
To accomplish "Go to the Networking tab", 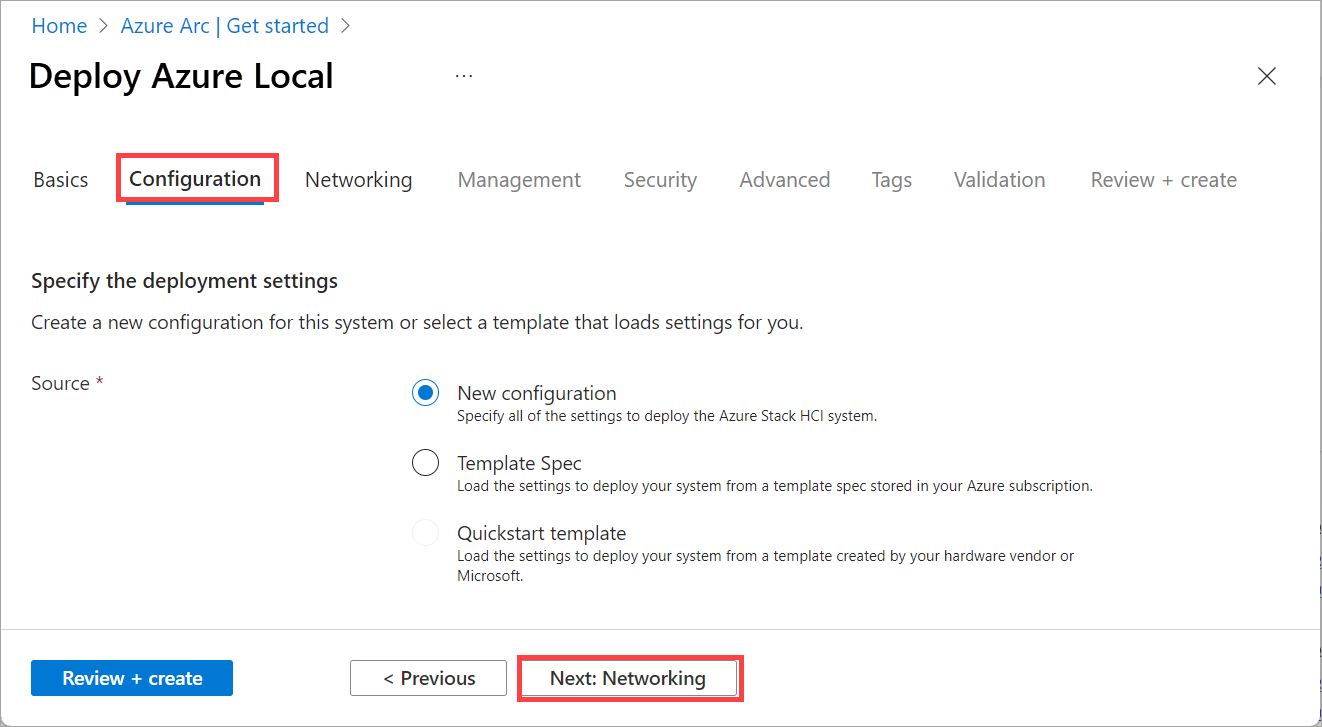I will click(359, 180).
